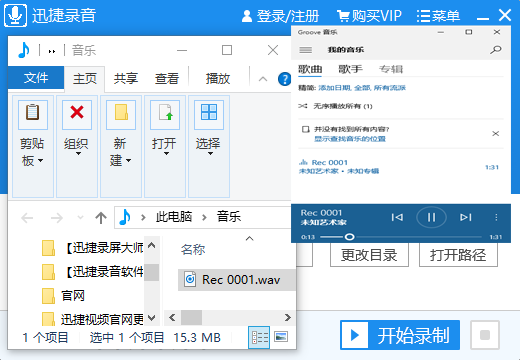This screenshot has height=360, width=520.
Task: Select 【迅捷录音软件 folder in tree
Action: 93,272
